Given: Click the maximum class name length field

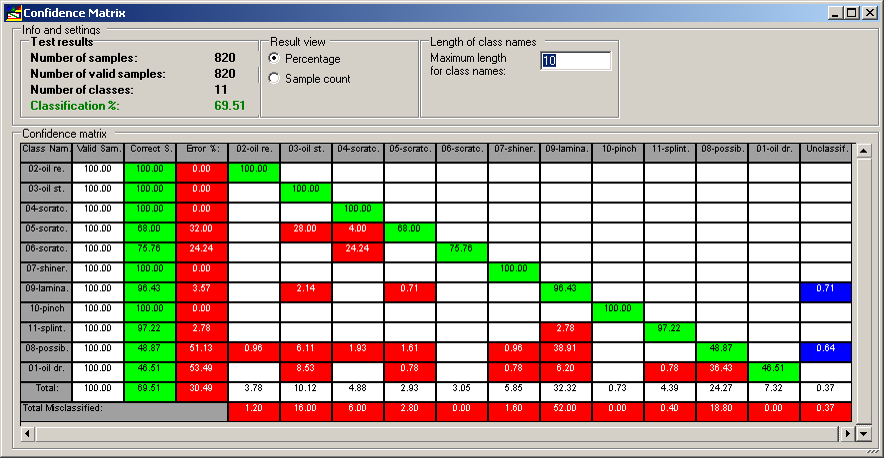Looking at the screenshot, I should [x=576, y=61].
